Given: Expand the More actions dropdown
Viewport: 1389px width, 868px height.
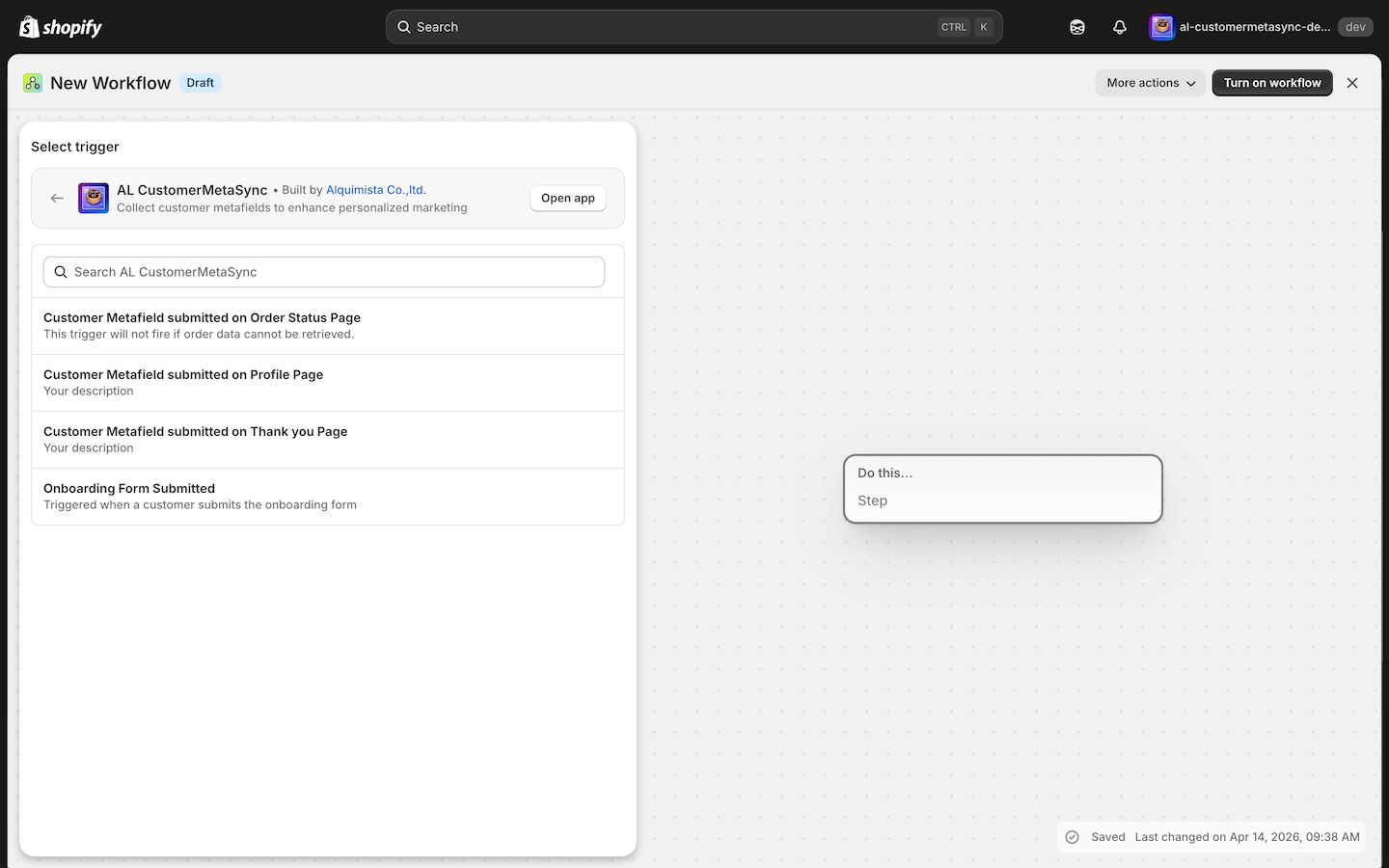Looking at the screenshot, I should (1151, 83).
